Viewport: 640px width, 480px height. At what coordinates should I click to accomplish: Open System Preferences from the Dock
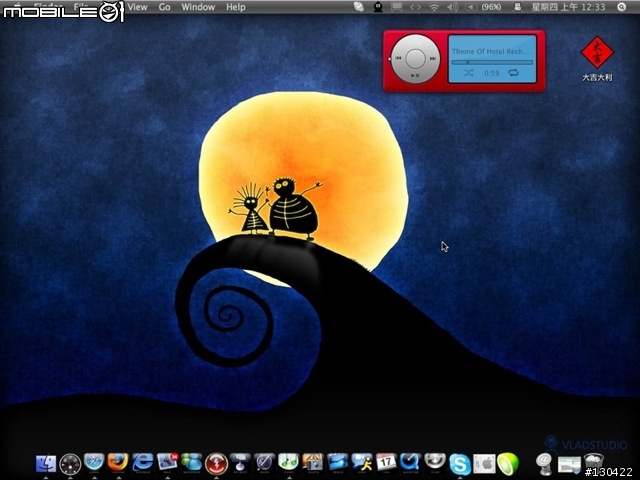pyautogui.click(x=484, y=464)
